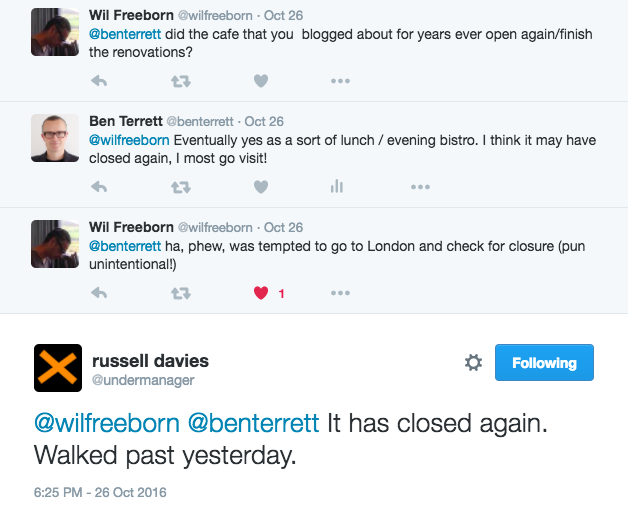
Task: View analytics for Ben Terrett's tweet
Action: [337, 186]
